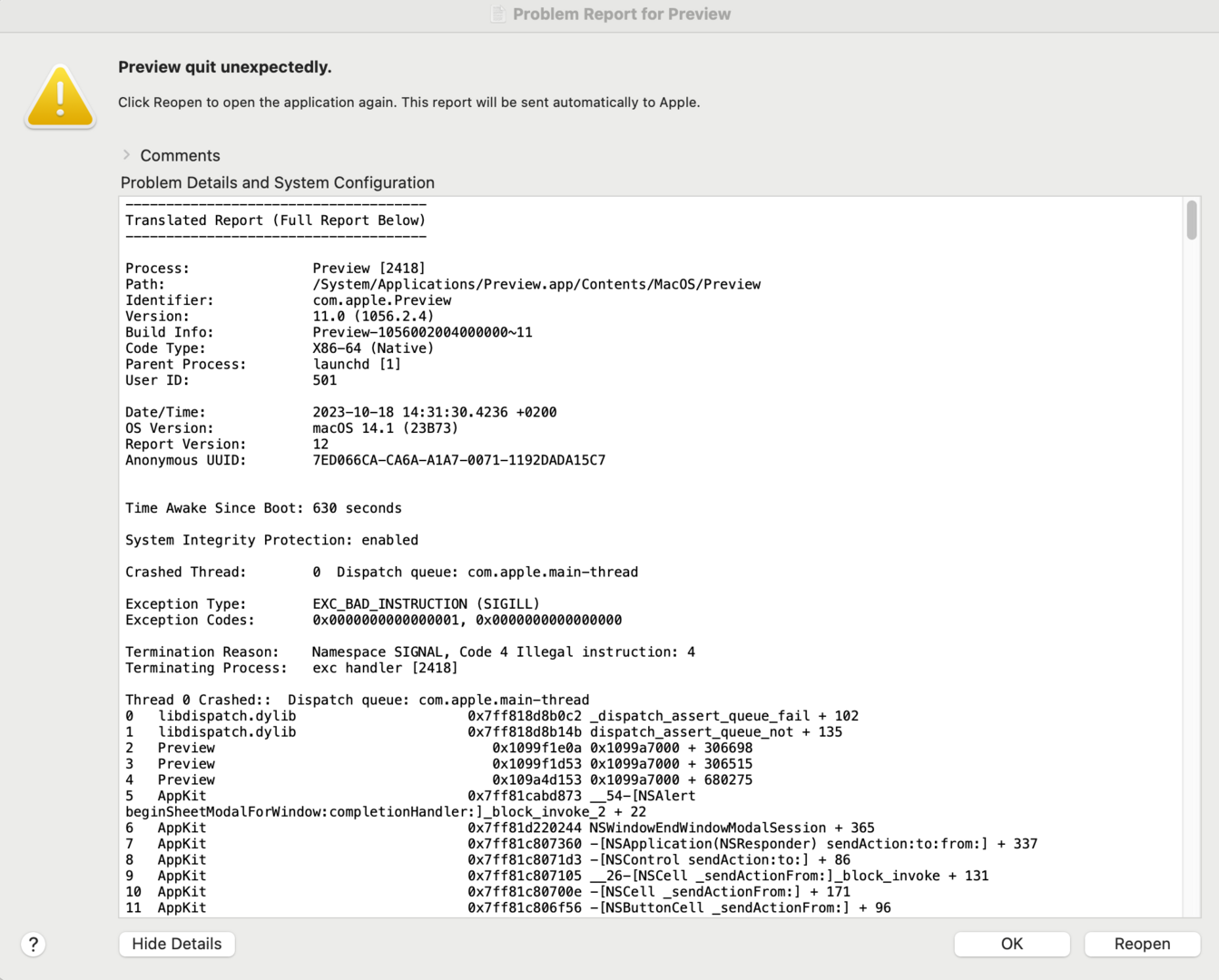Viewport: 1219px width, 980px height.
Task: Click the 'Anonymous UUID:' label
Action: 186,460
